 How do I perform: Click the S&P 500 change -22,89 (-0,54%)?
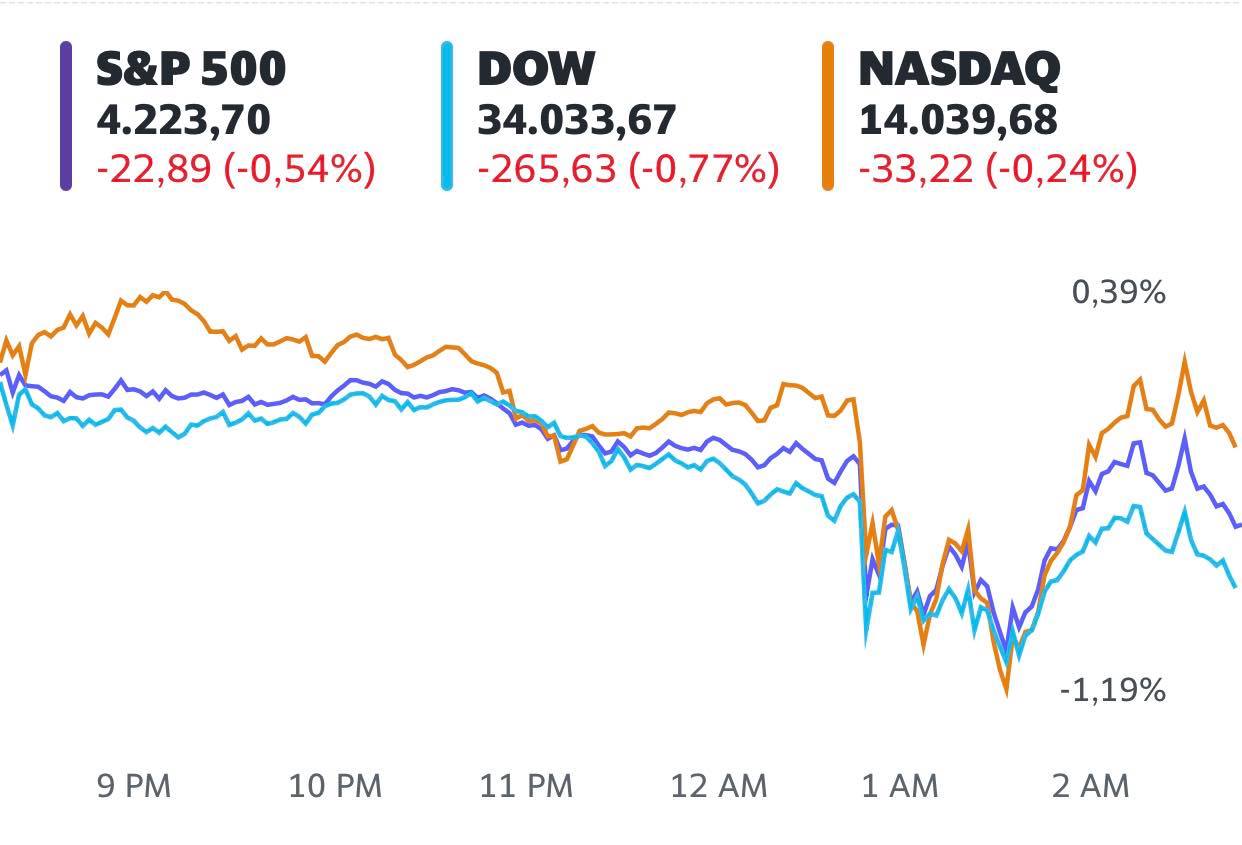pos(236,169)
